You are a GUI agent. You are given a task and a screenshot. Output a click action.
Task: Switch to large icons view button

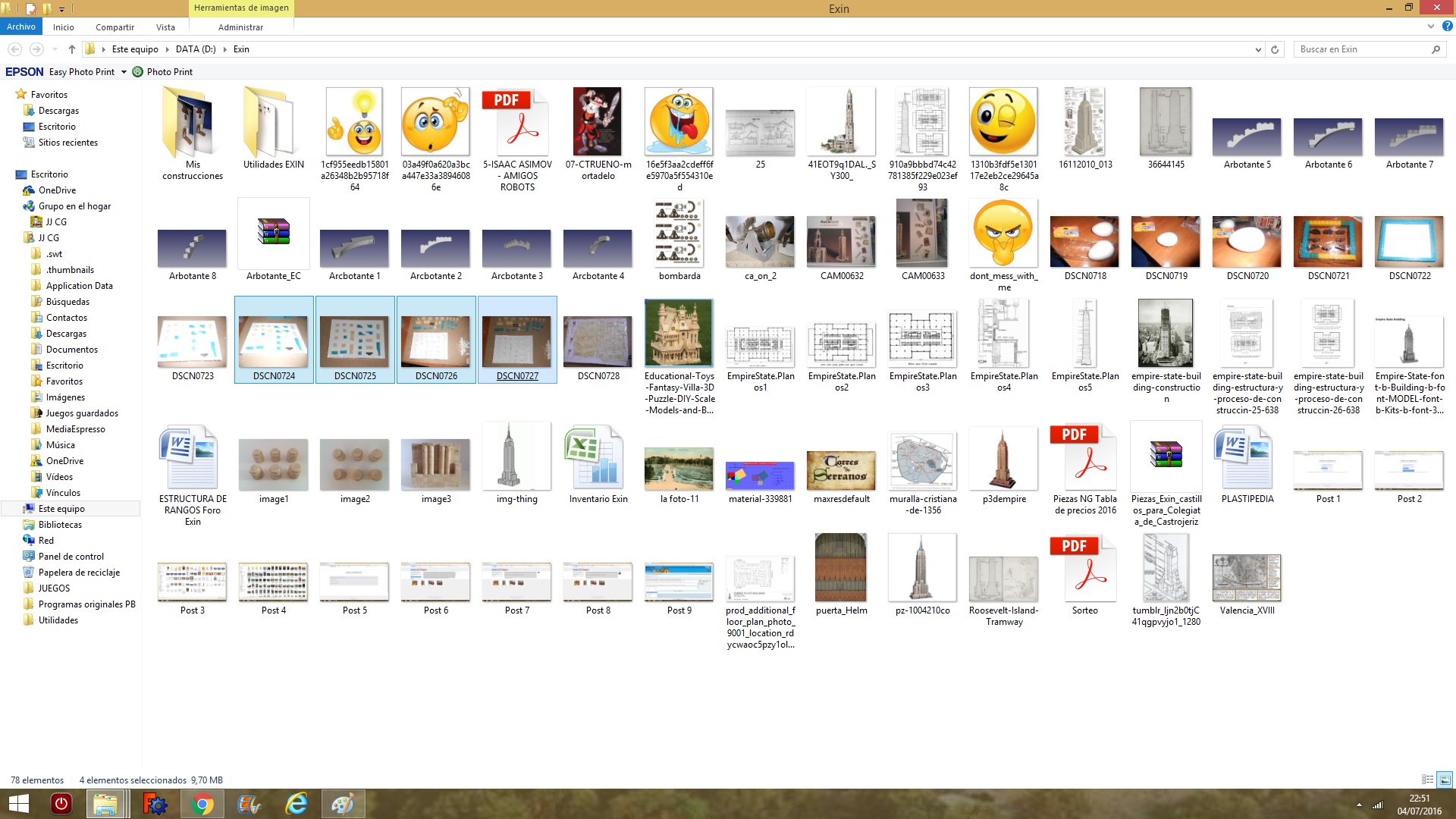[x=1445, y=780]
